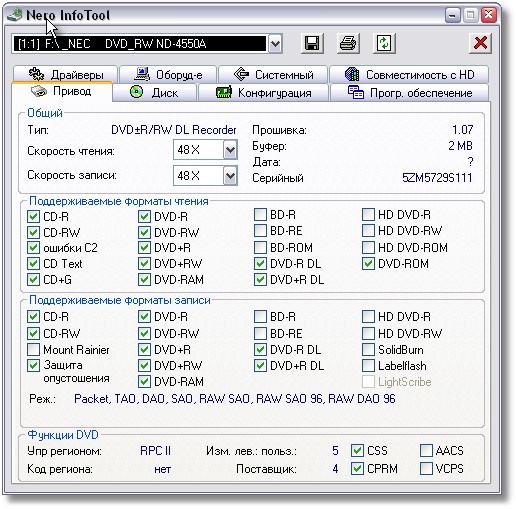
Task: Open the drive selection dropdown arrow
Action: (x=275, y=44)
